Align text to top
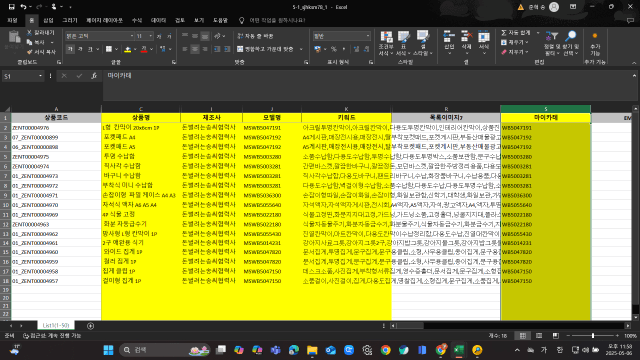 point(185,36)
